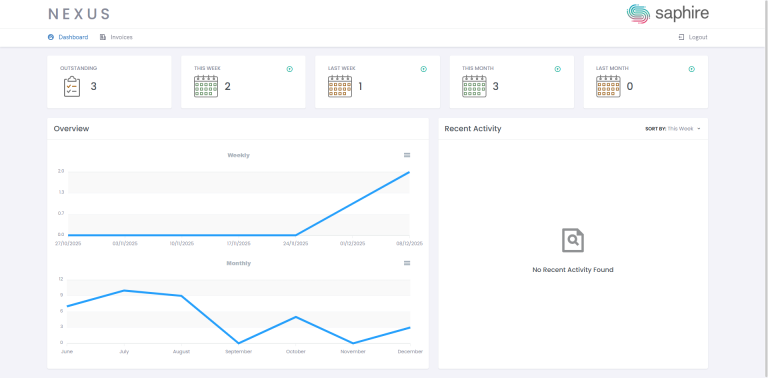Click the September monthly axis label

coord(239,352)
